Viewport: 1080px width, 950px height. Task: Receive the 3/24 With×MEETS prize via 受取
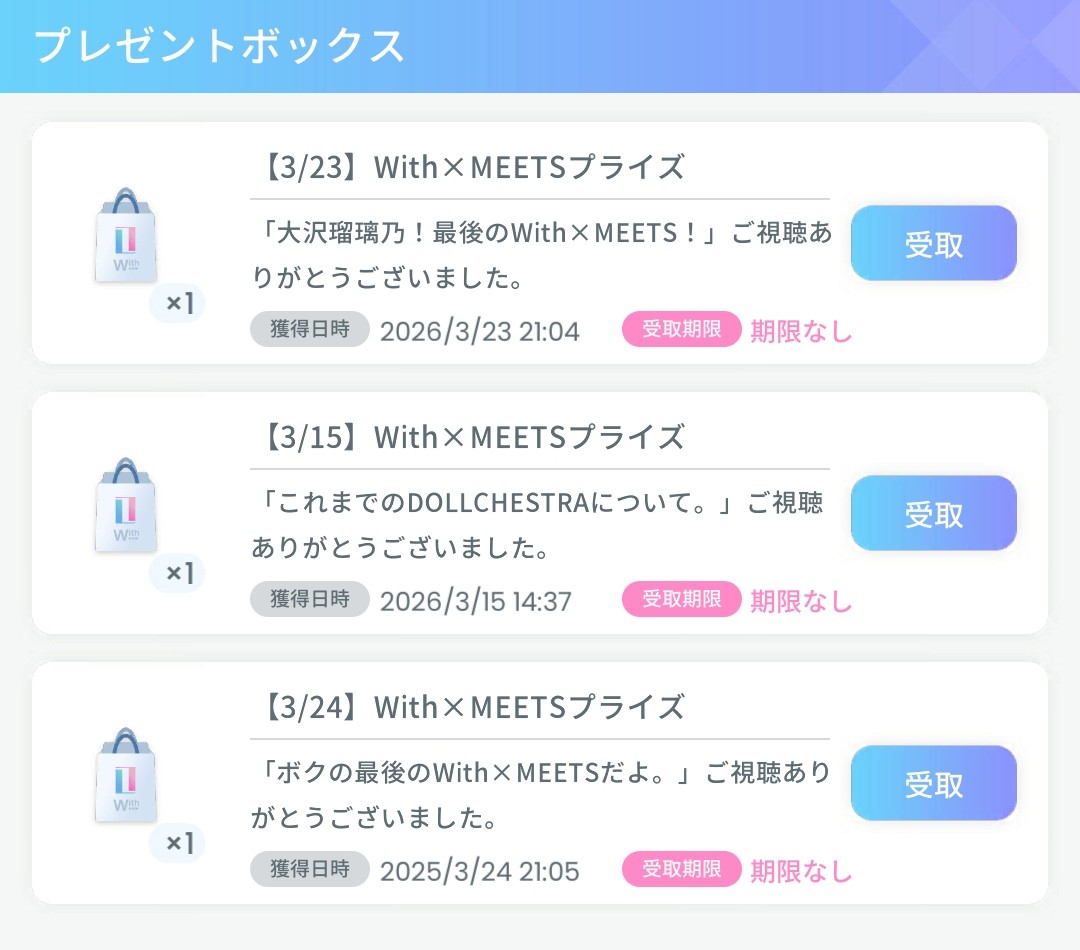point(933,783)
